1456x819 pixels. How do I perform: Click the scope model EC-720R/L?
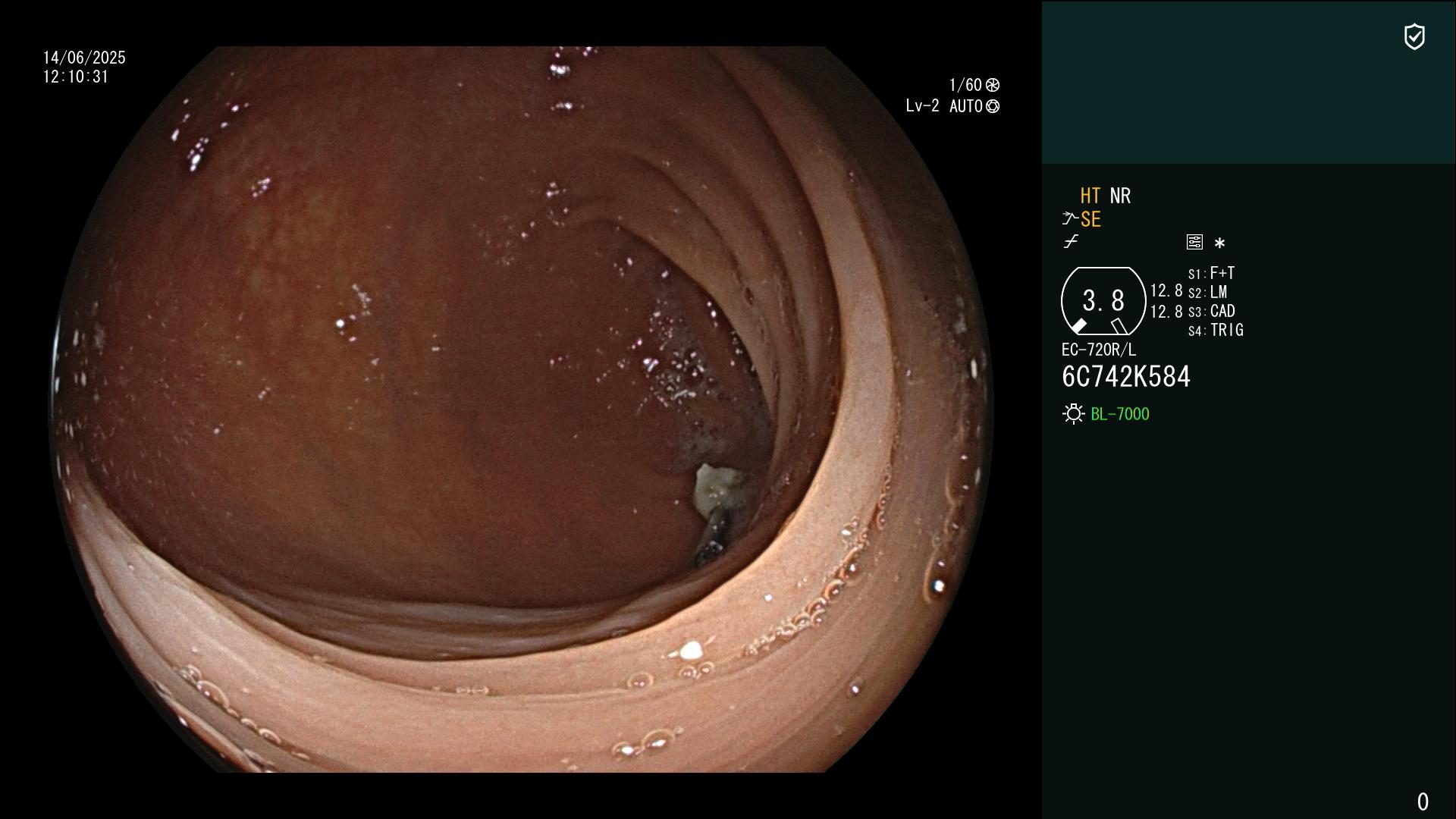1099,350
